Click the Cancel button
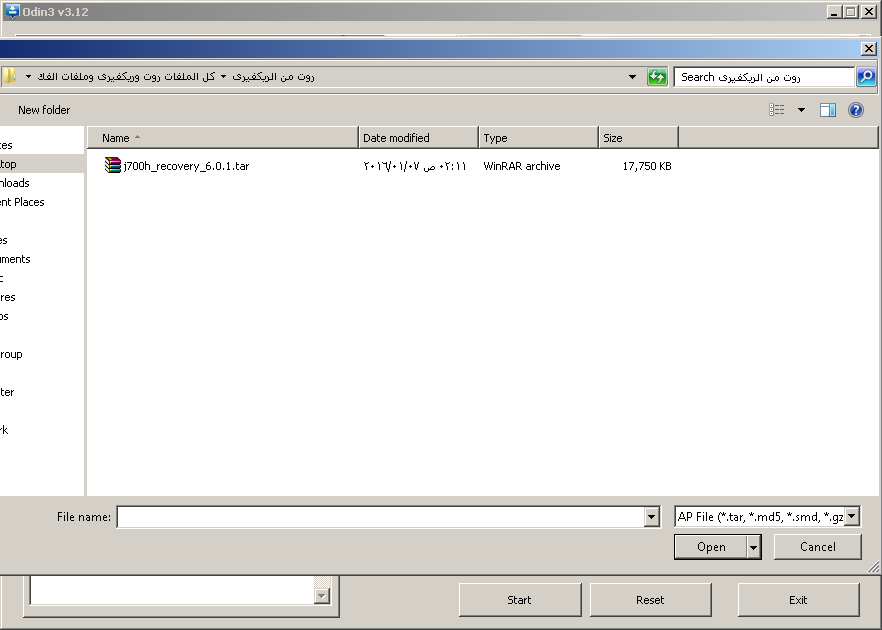Image resolution: width=882 pixels, height=630 pixels. click(x=817, y=547)
